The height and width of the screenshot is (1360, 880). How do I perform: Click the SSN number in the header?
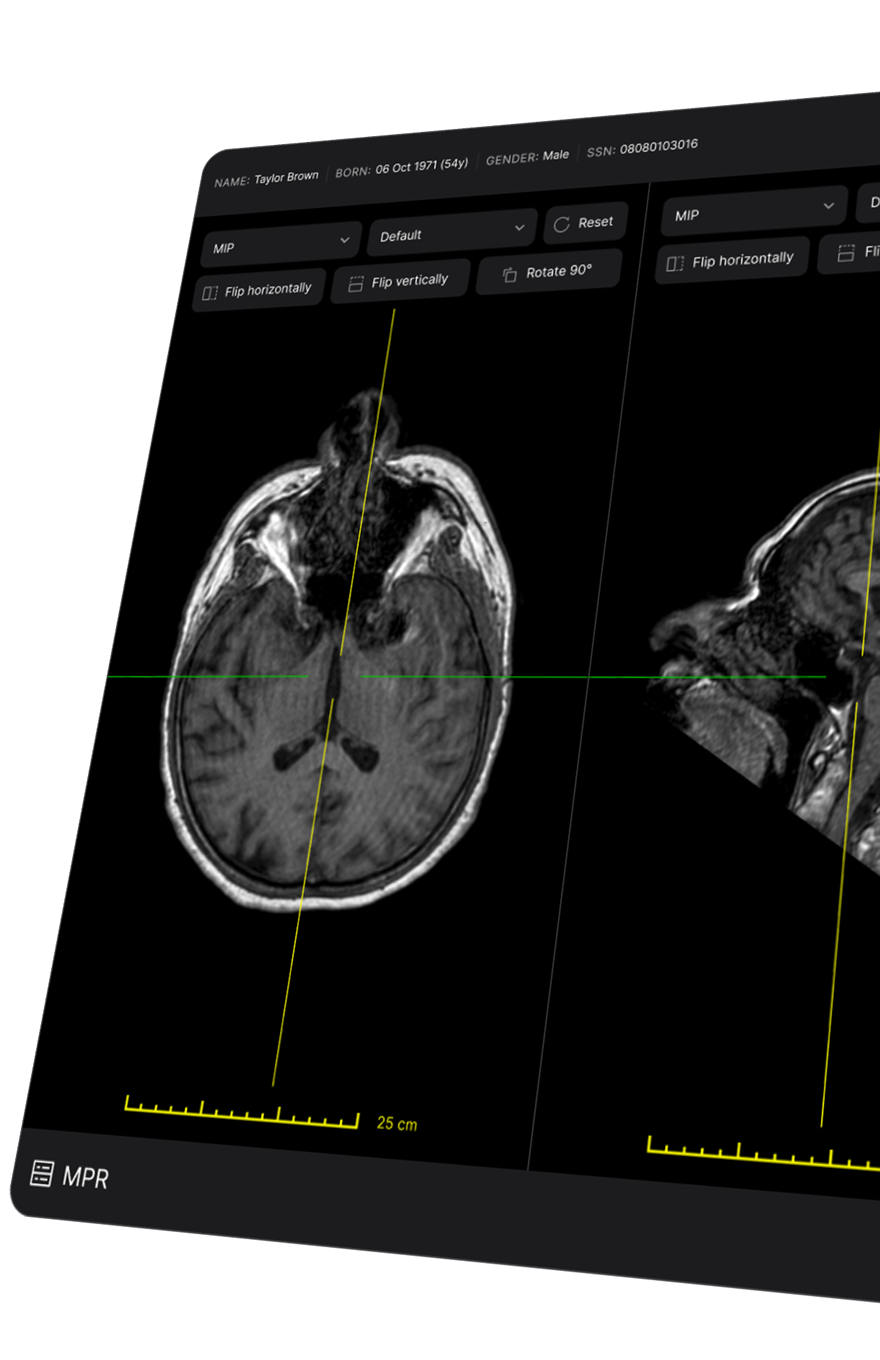(658, 147)
